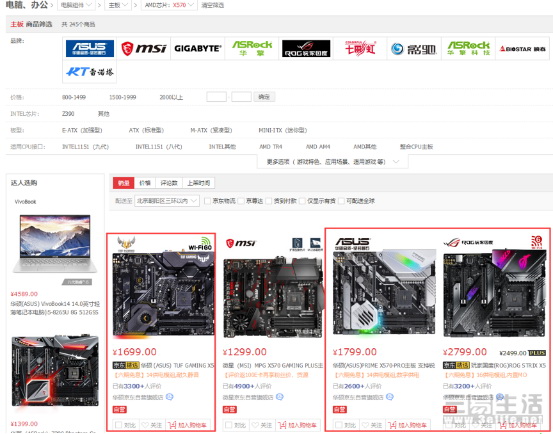Enable the 京尊达 filter checkbox
The height and width of the screenshot is (434, 553).
click(x=241, y=201)
